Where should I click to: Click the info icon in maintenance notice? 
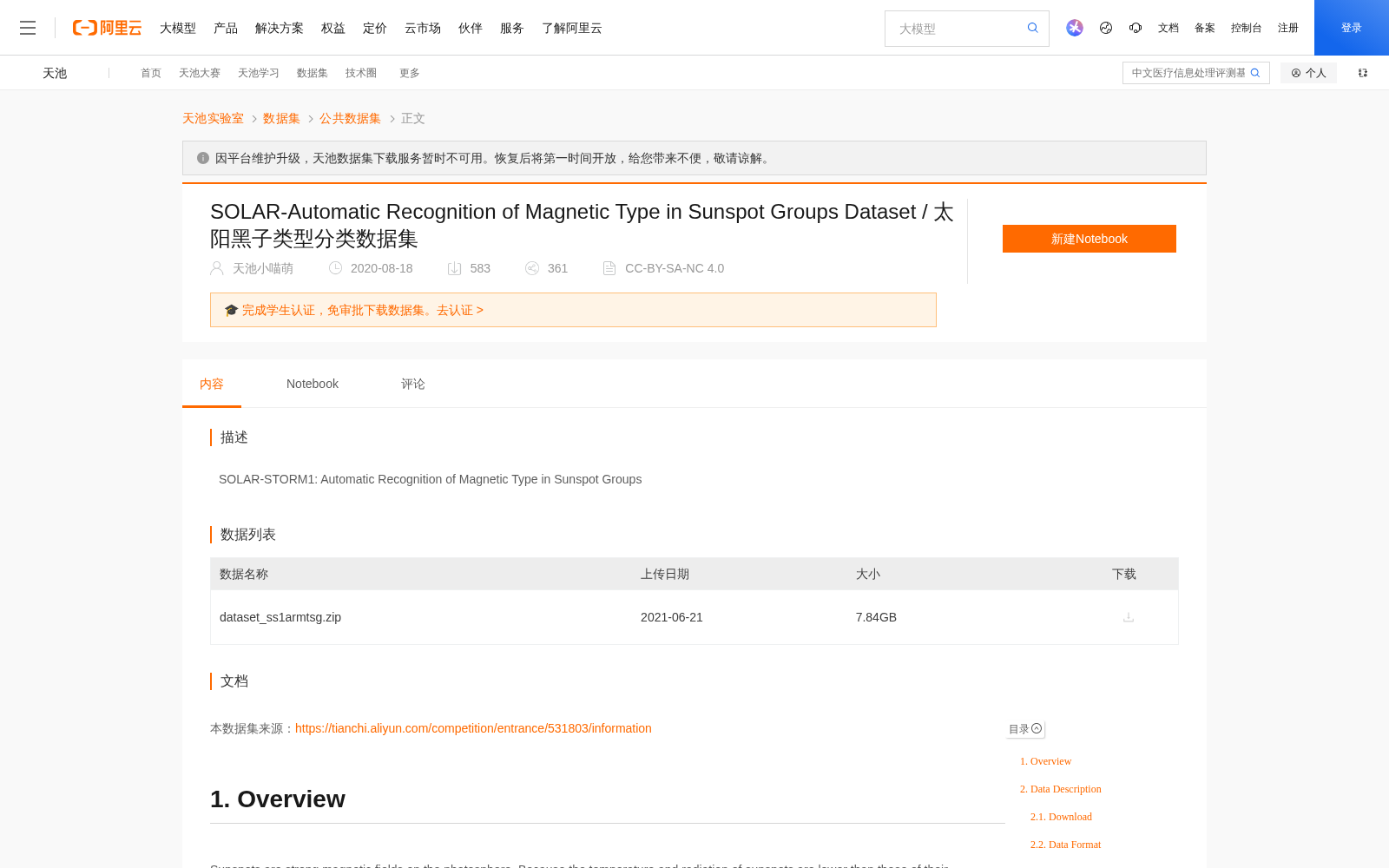[x=203, y=158]
